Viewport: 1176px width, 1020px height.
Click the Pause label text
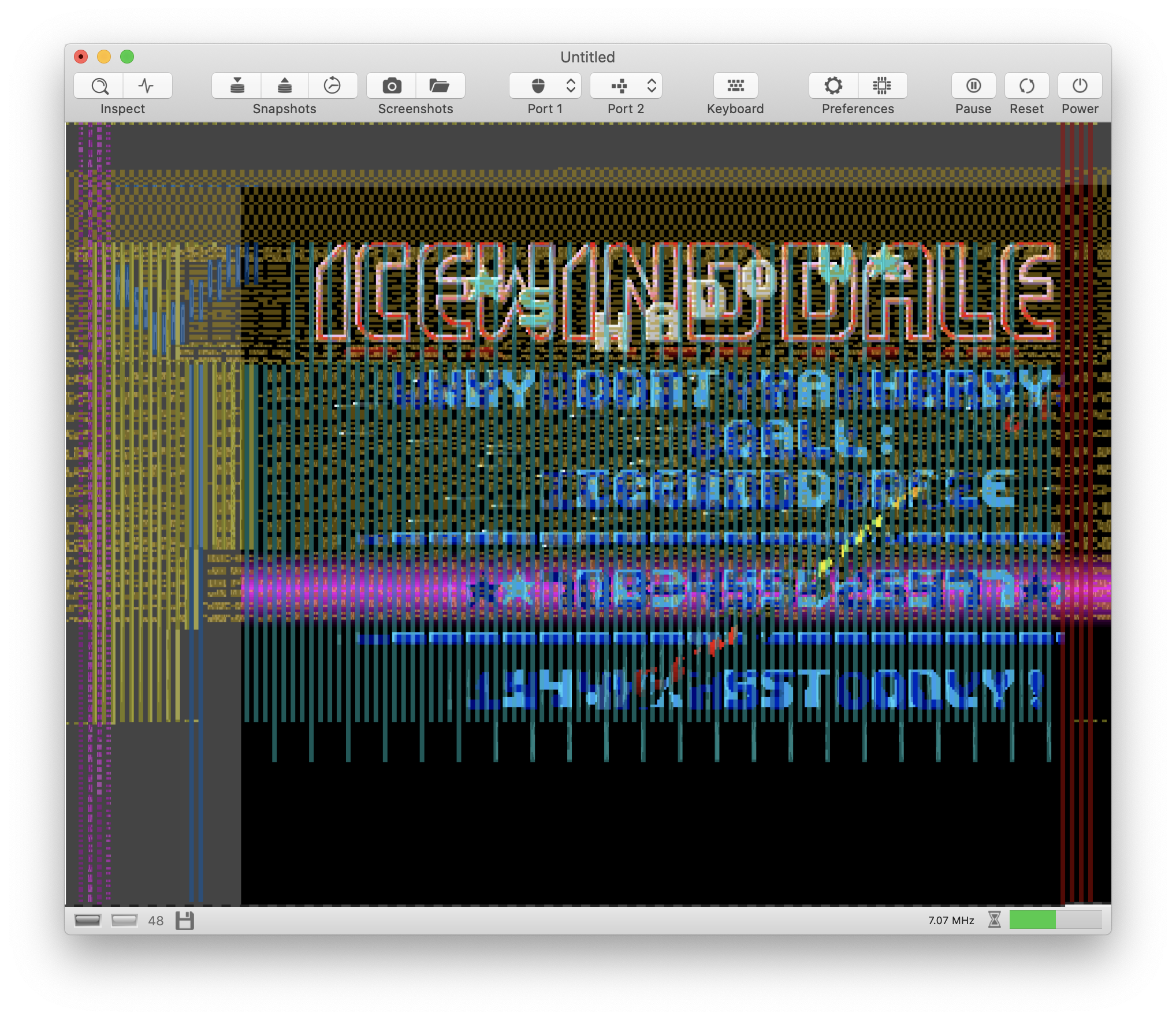point(974,109)
